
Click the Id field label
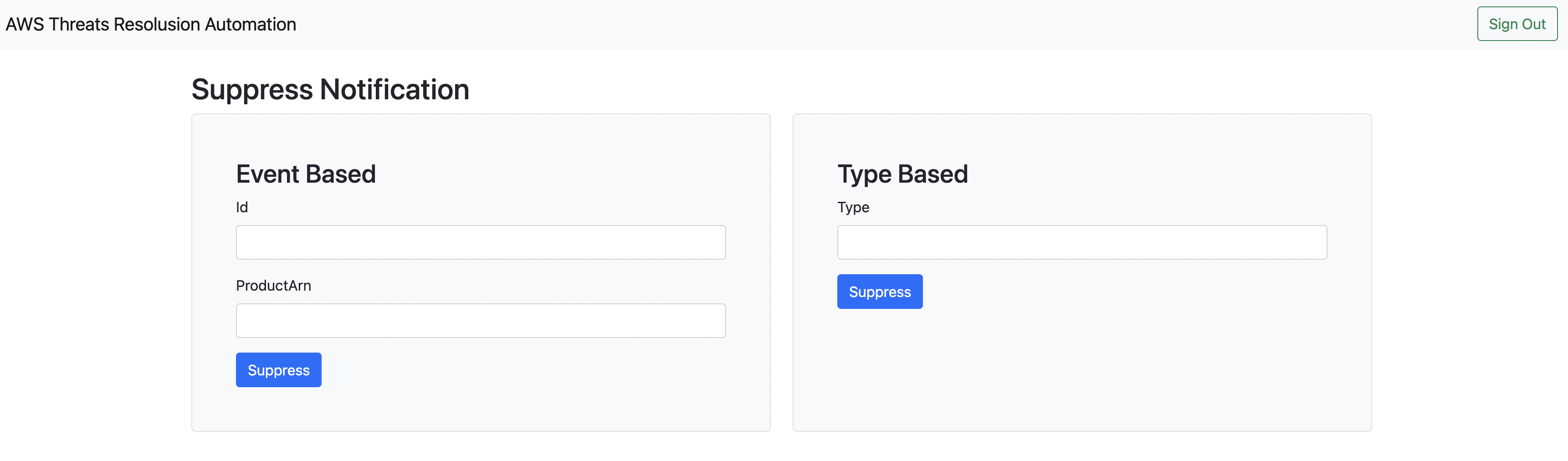(x=241, y=207)
